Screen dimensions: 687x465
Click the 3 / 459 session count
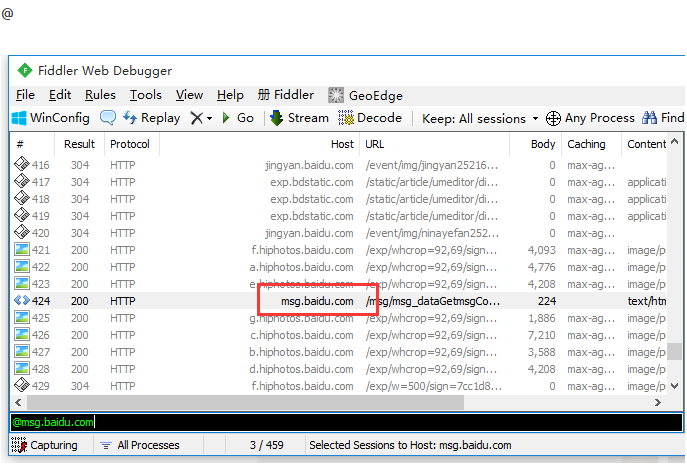tap(266, 445)
